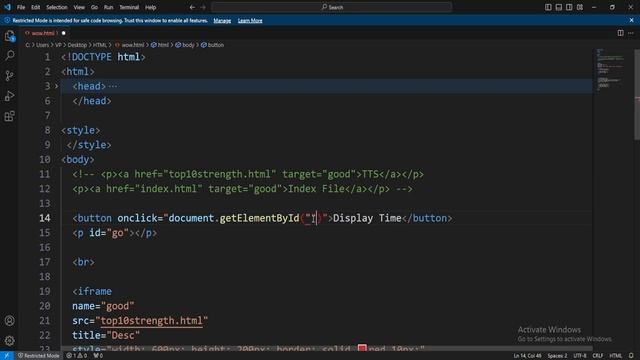Open the button element breadcrumb
The image size is (640, 360).
(212, 45)
